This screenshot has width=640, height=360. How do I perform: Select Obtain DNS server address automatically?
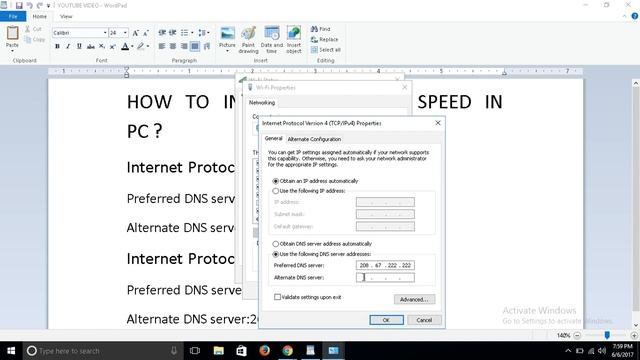(276, 244)
